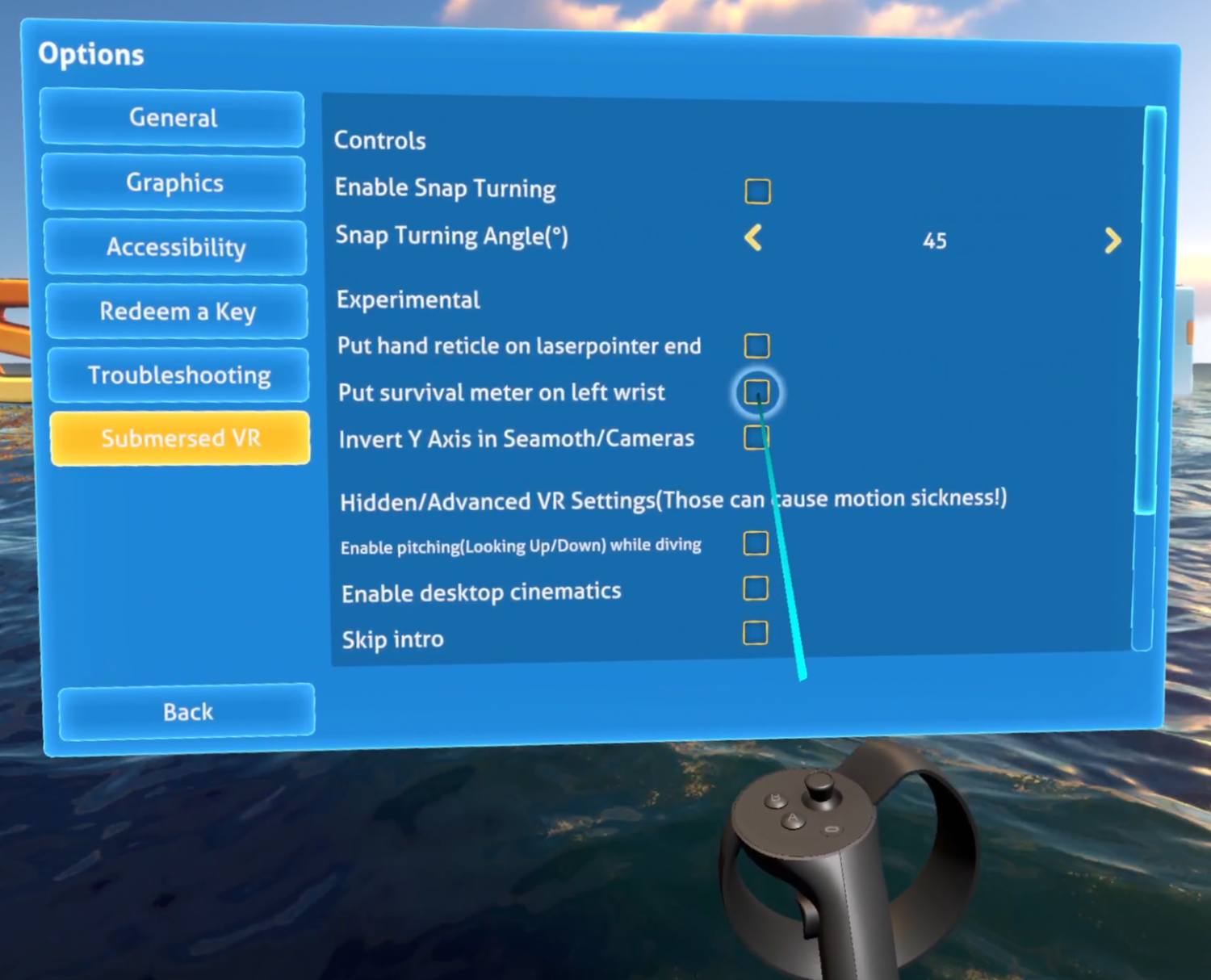This screenshot has width=1211, height=980.
Task: Open the Troubleshooting section
Action: [x=178, y=375]
